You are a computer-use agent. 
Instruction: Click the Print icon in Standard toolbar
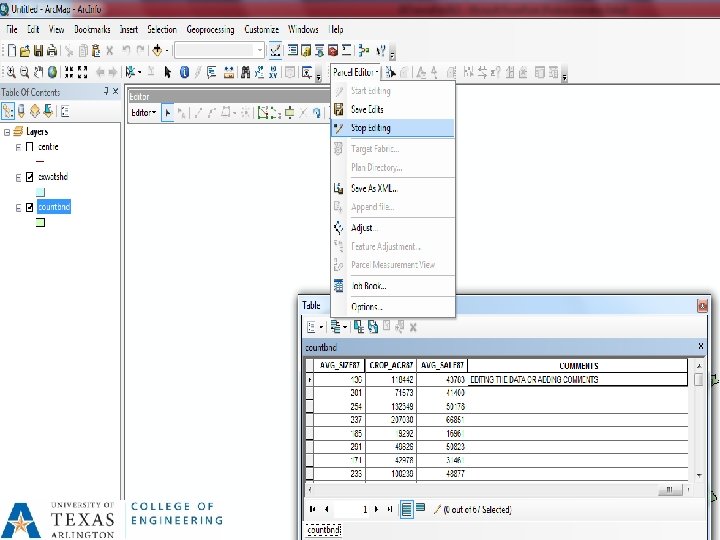point(52,51)
